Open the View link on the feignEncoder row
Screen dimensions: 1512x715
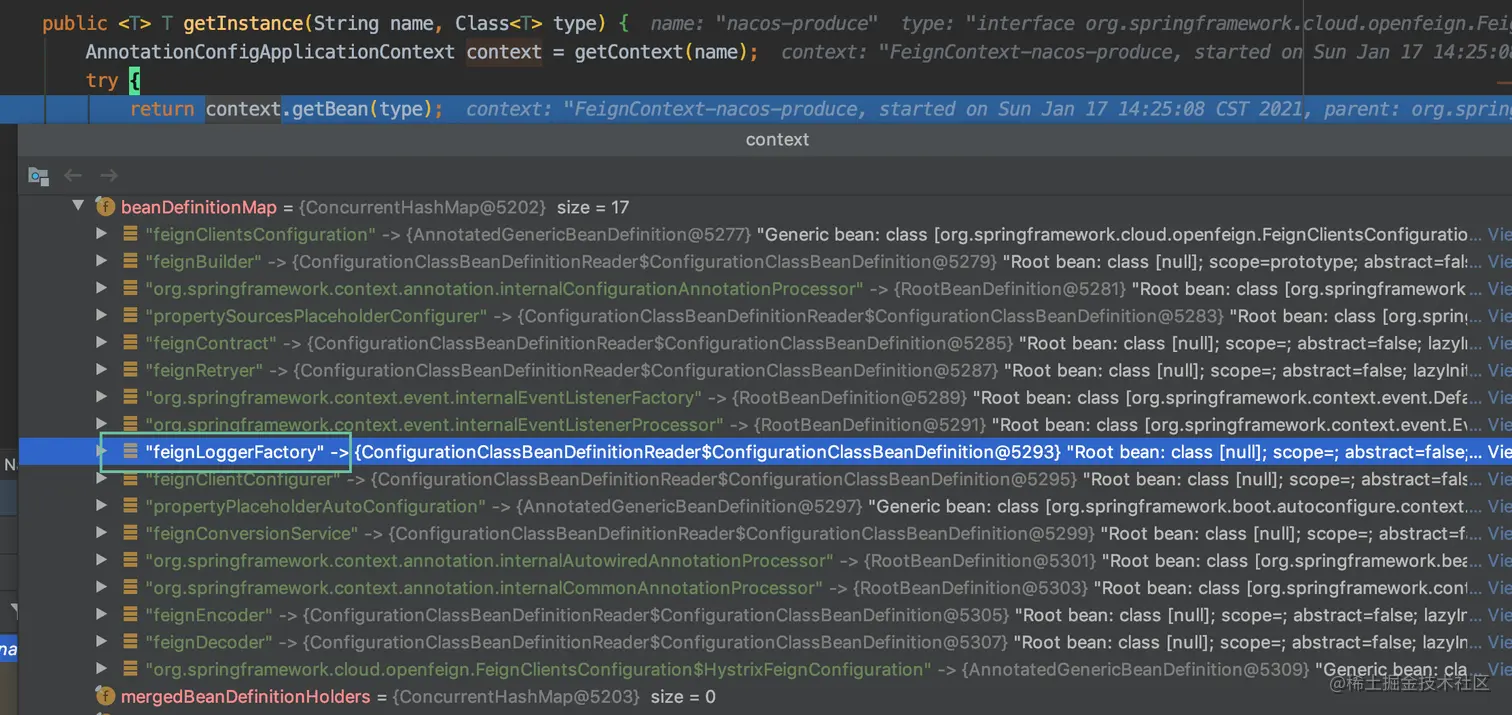1499,615
